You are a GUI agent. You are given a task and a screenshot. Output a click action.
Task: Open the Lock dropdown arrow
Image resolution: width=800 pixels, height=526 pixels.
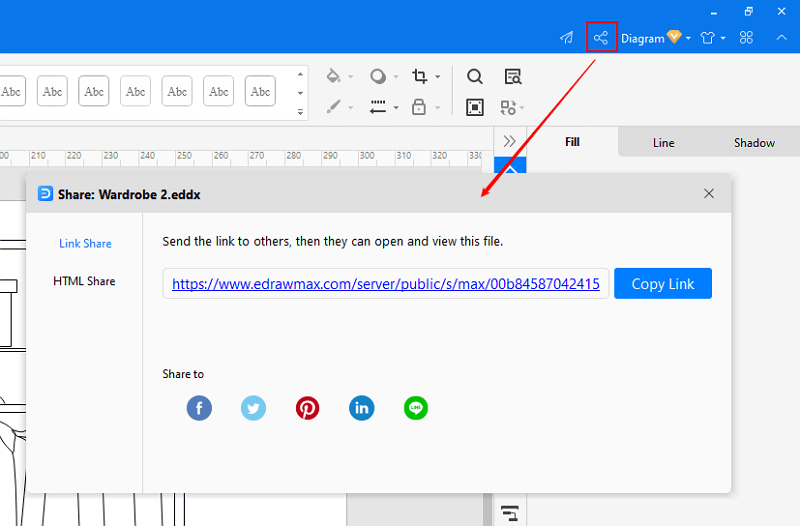point(438,108)
